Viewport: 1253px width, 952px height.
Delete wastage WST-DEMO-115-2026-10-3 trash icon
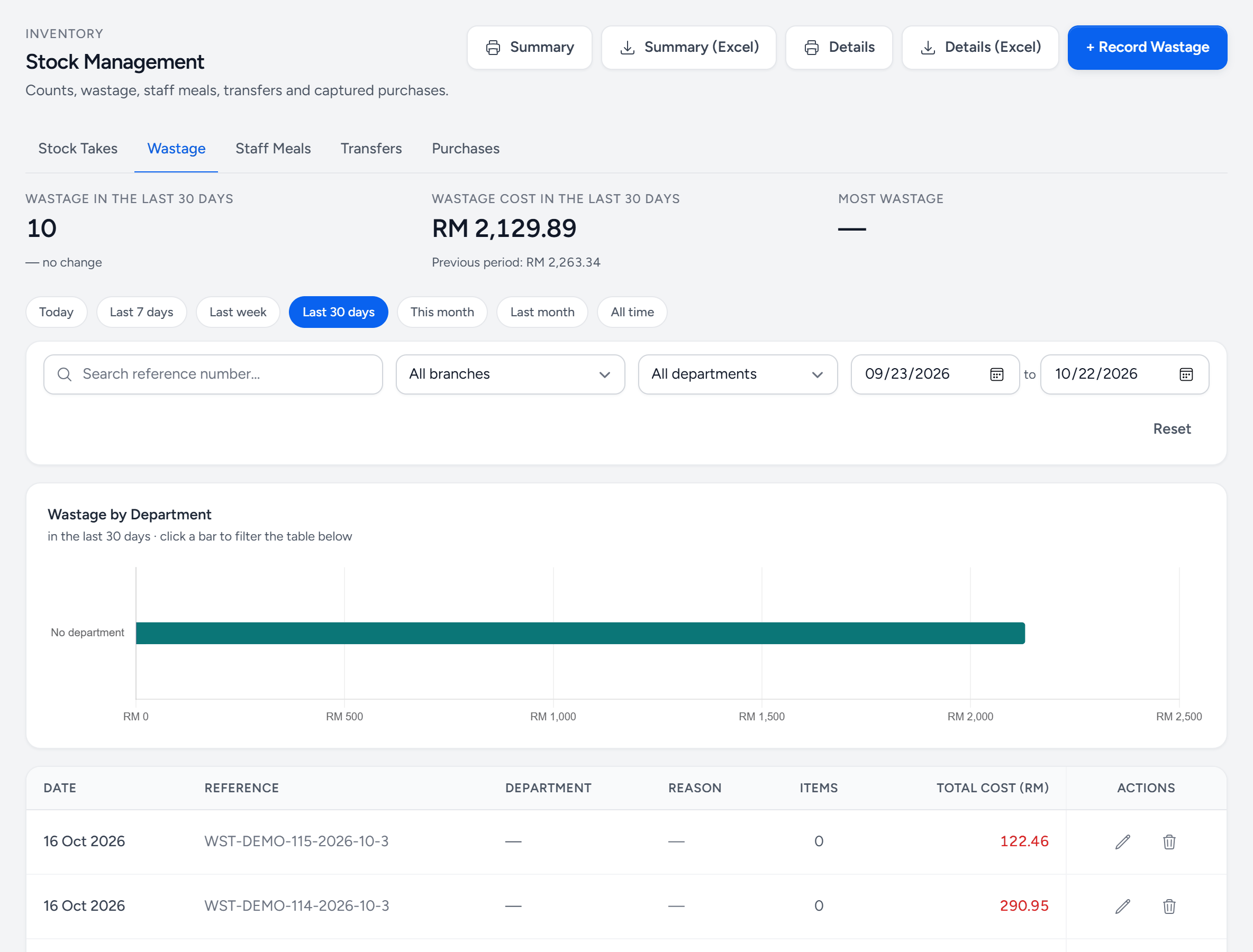1169,842
